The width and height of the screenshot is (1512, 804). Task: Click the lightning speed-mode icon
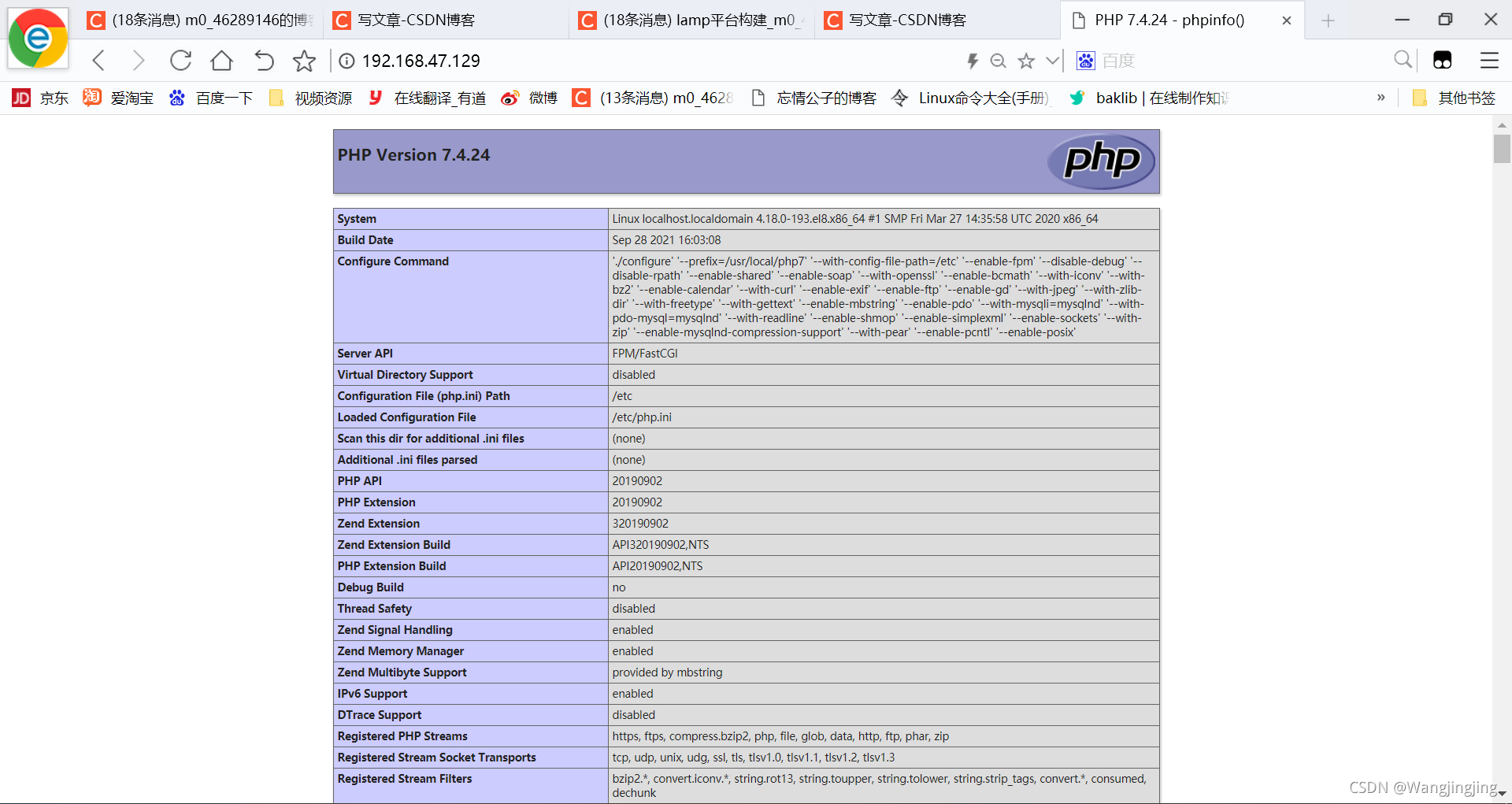click(x=973, y=61)
